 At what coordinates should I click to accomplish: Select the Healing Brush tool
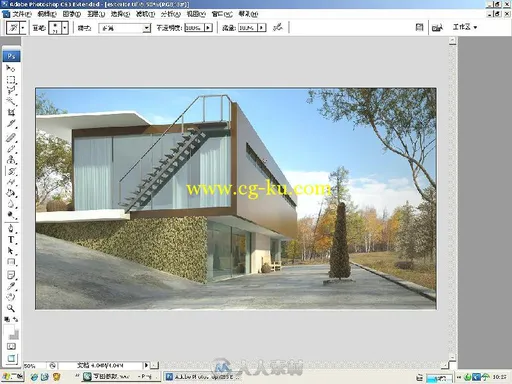[x=11, y=138]
